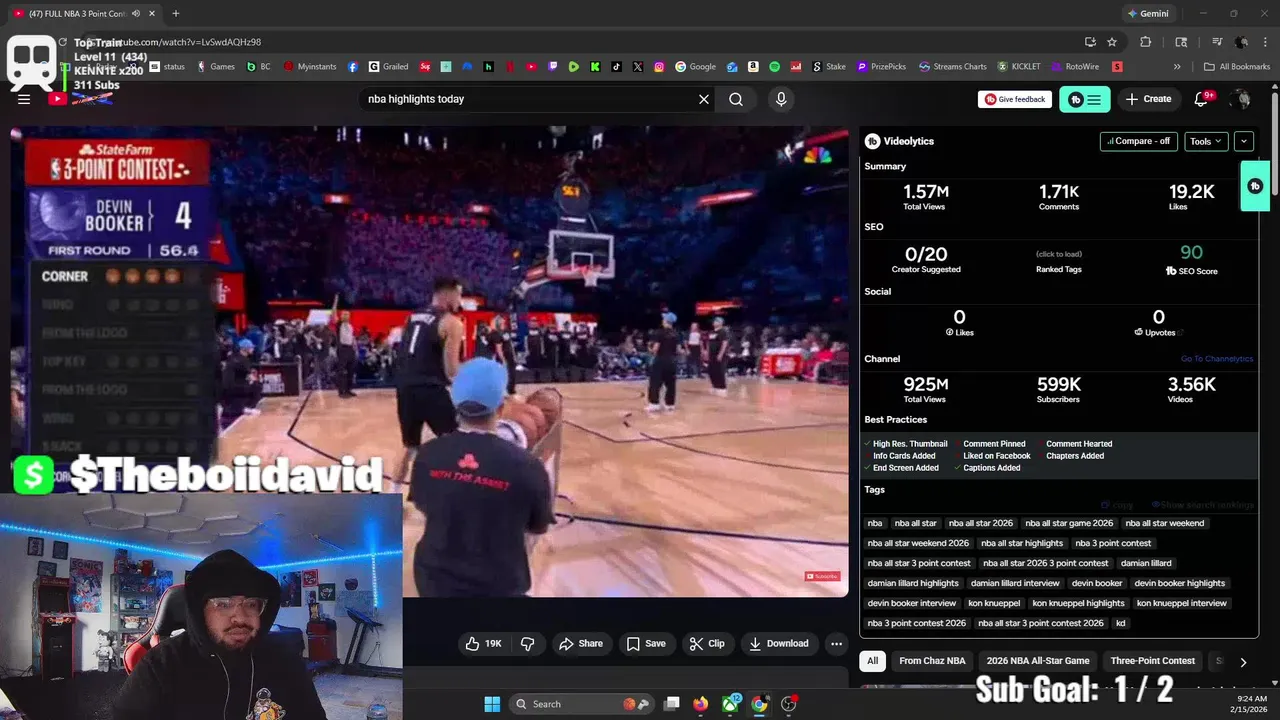
Task: Click Chrome icon on the taskbar
Action: pyautogui.click(x=760, y=704)
